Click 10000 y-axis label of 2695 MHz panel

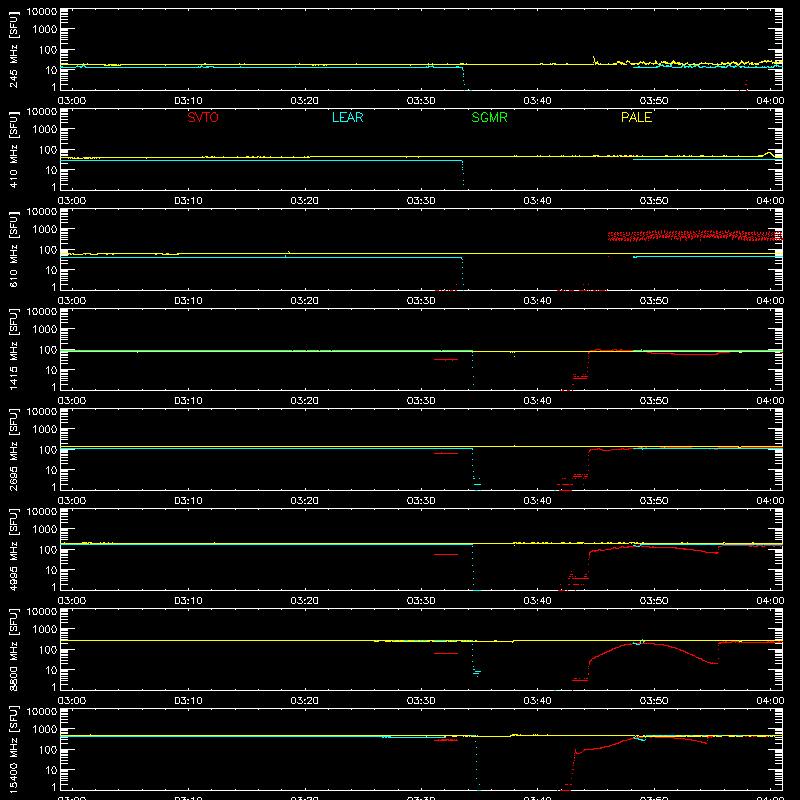pyautogui.click(x=42, y=412)
